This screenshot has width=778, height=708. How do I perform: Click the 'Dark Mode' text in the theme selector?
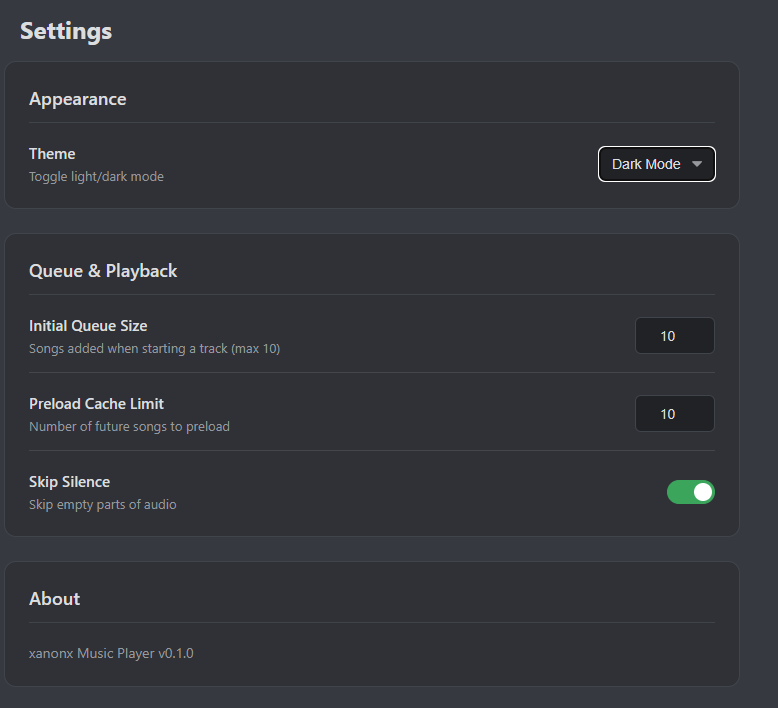tap(646, 164)
